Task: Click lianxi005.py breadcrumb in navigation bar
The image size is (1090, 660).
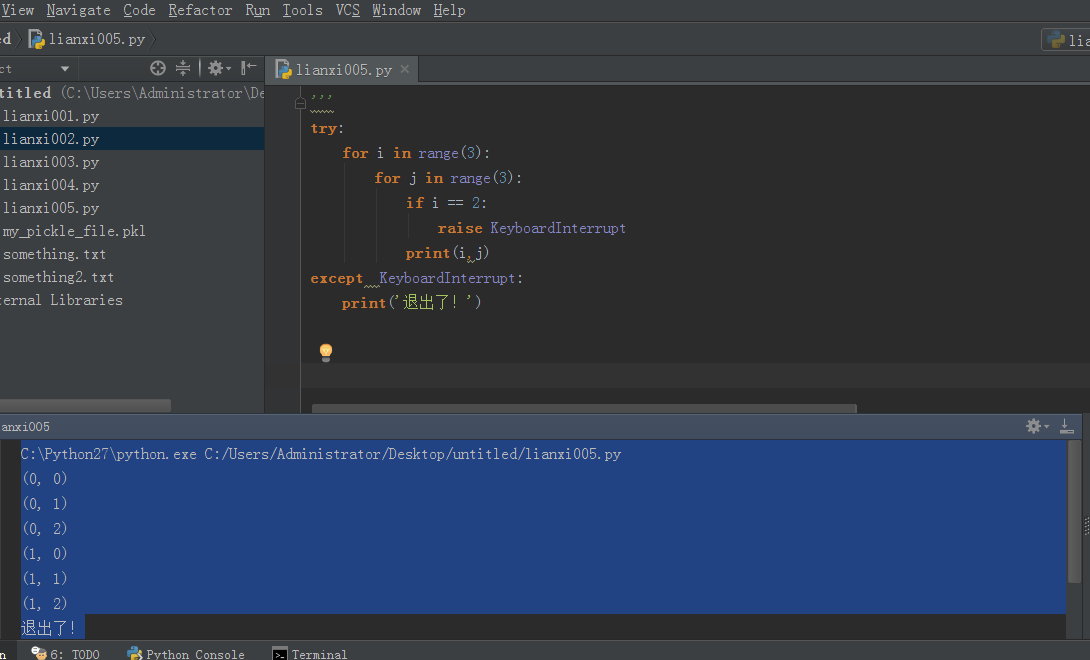Action: click(x=87, y=39)
